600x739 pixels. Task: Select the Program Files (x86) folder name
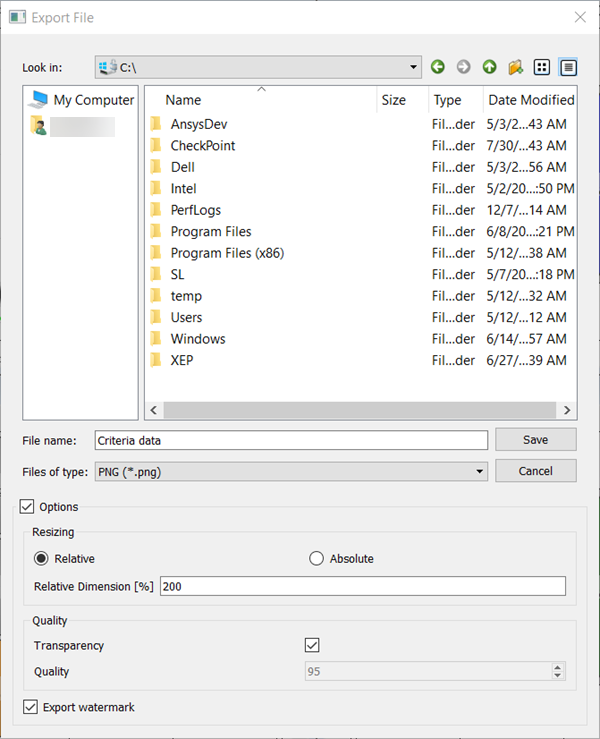click(227, 253)
